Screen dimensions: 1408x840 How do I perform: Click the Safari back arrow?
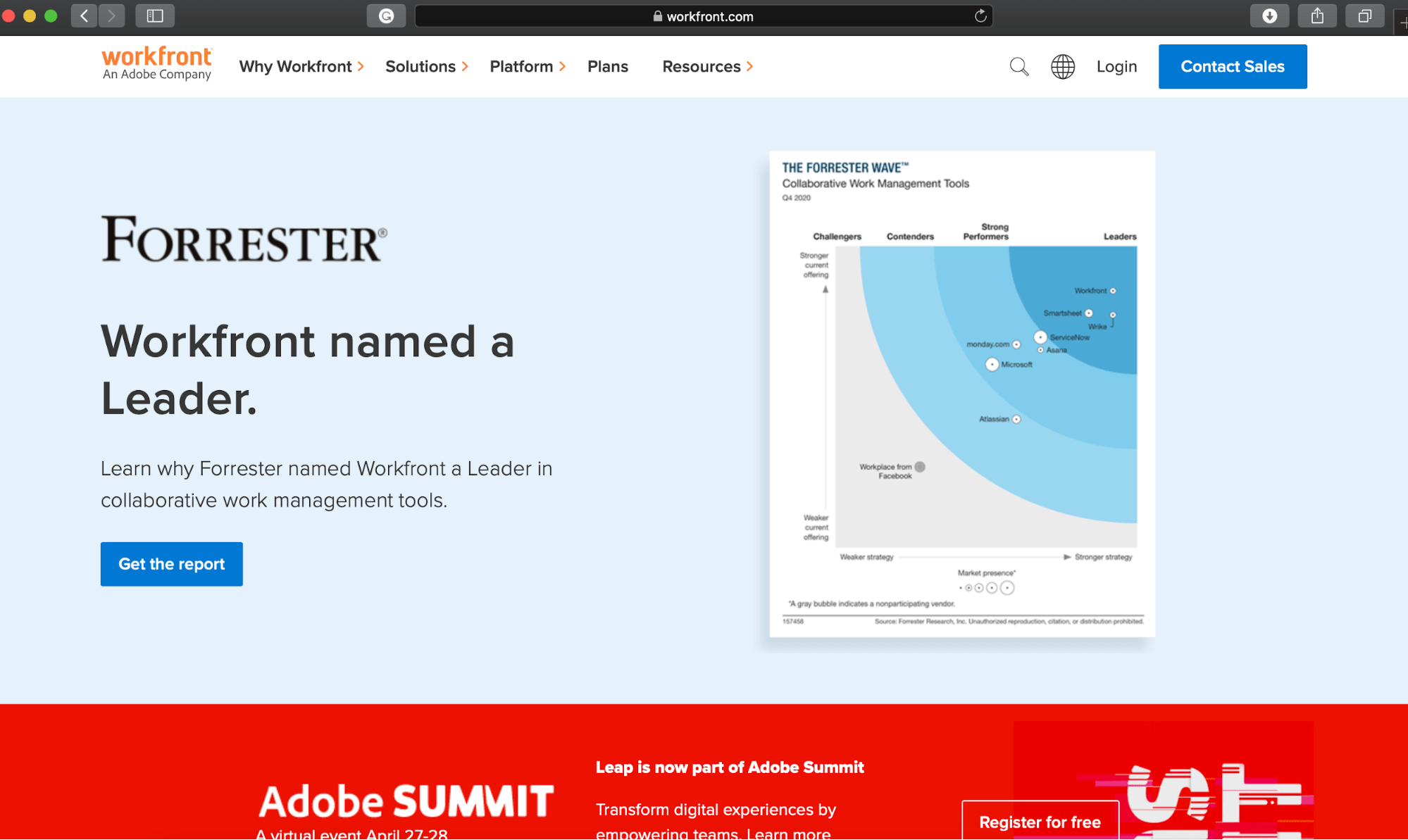click(84, 15)
